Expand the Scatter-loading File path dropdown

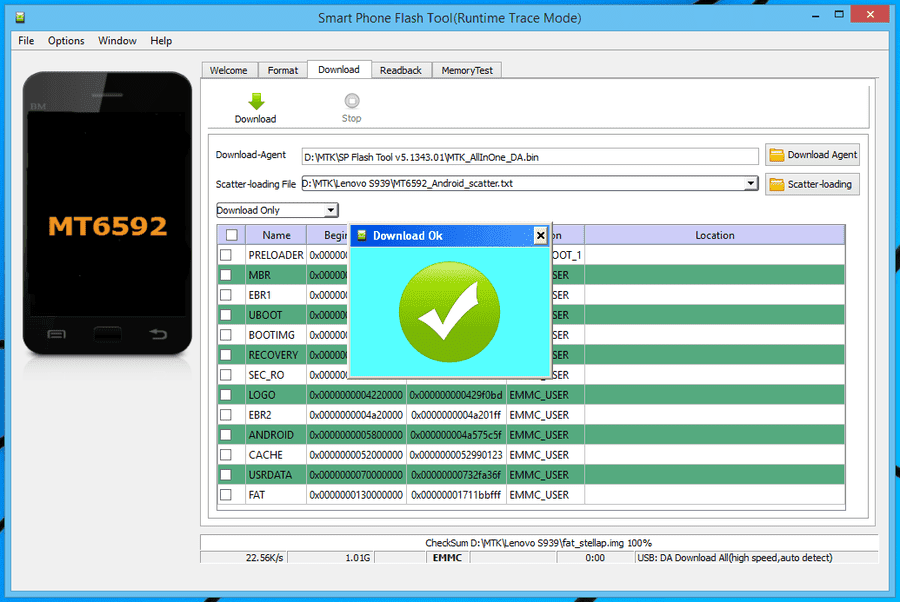pyautogui.click(x=750, y=184)
